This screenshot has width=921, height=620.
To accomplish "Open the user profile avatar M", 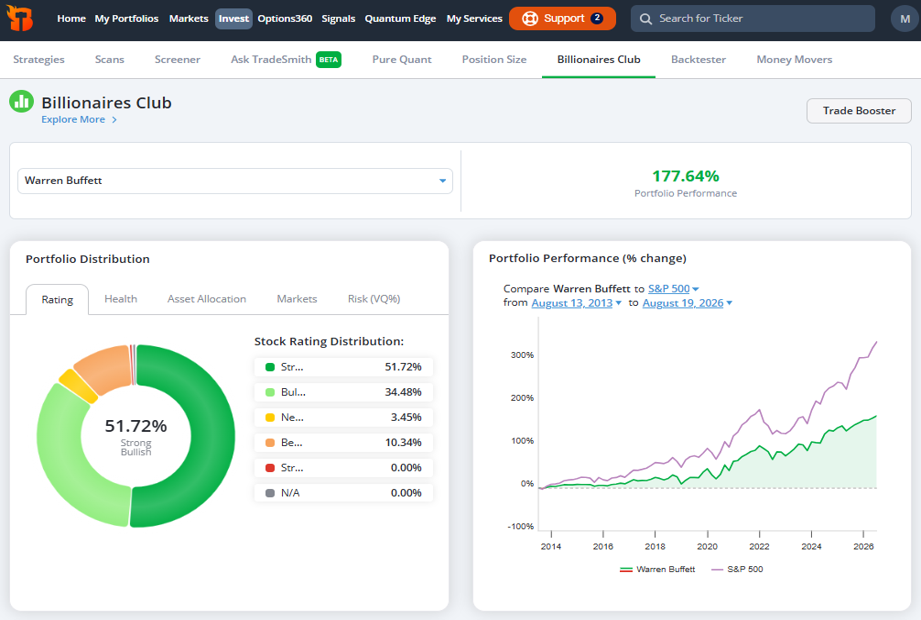I will tap(905, 19).
